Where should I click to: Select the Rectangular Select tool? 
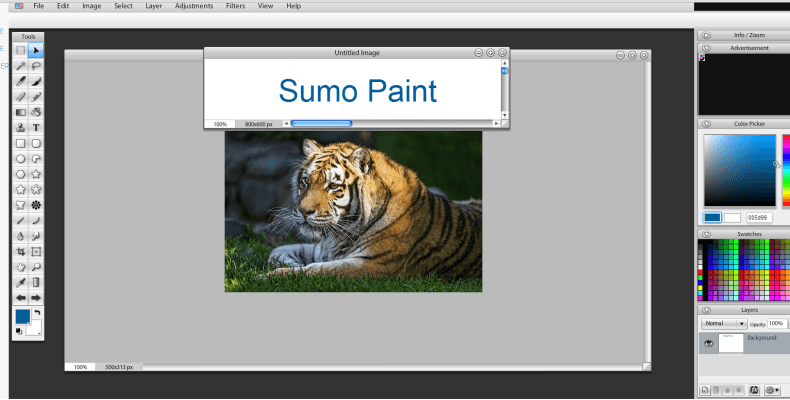(21, 50)
